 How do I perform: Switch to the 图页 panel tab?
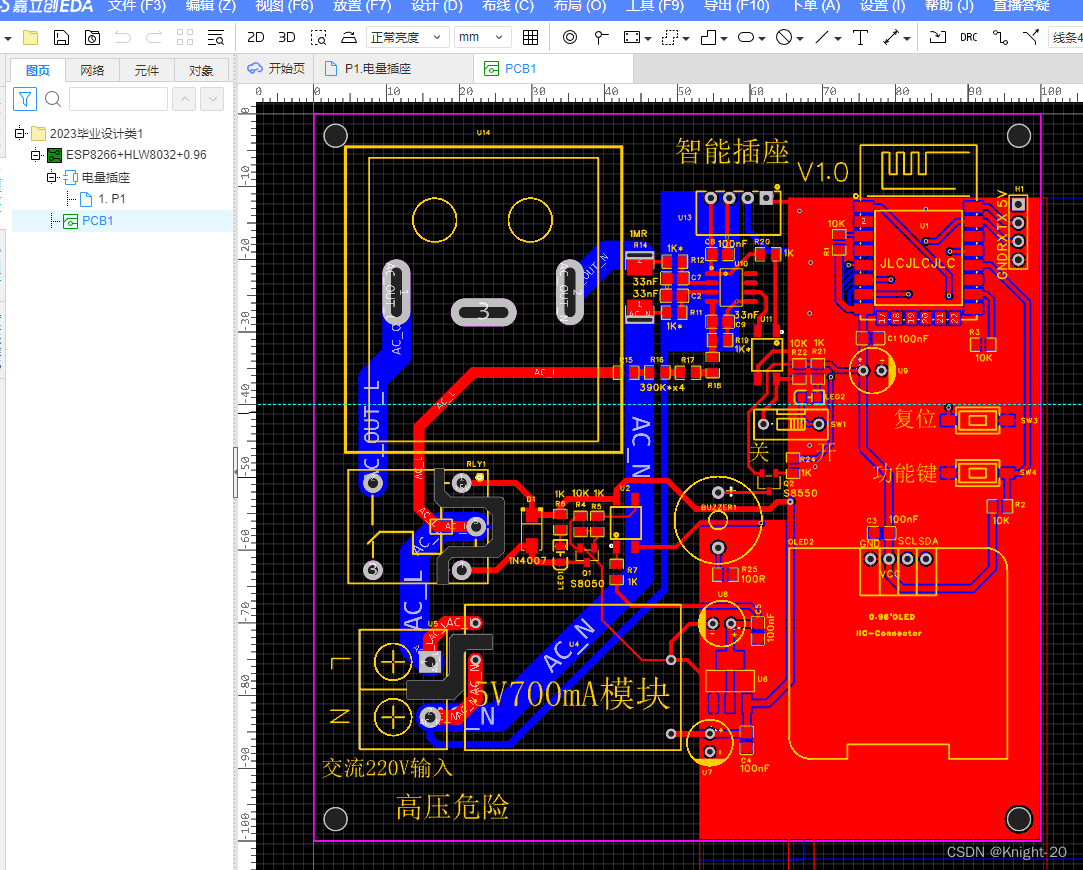[x=38, y=70]
